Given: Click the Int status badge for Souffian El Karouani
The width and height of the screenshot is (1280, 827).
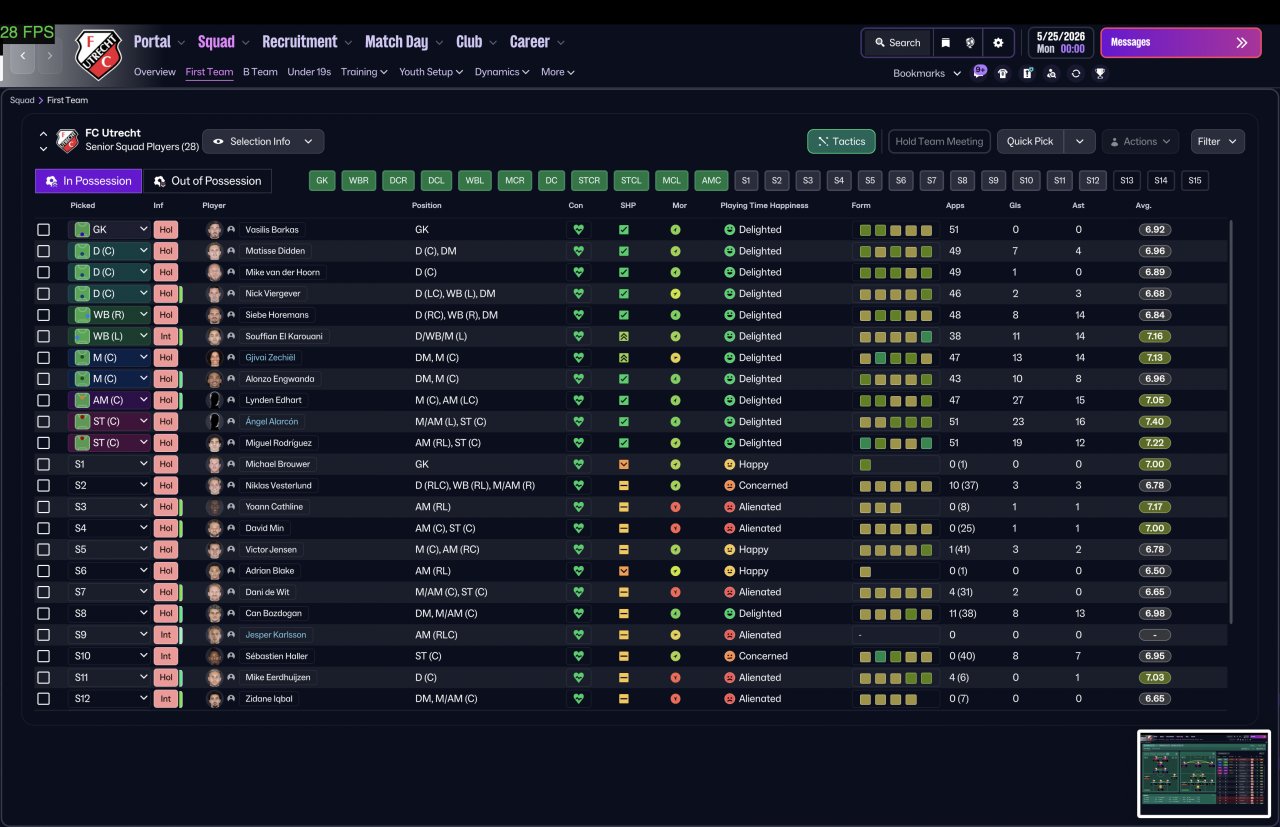Looking at the screenshot, I should tap(166, 336).
